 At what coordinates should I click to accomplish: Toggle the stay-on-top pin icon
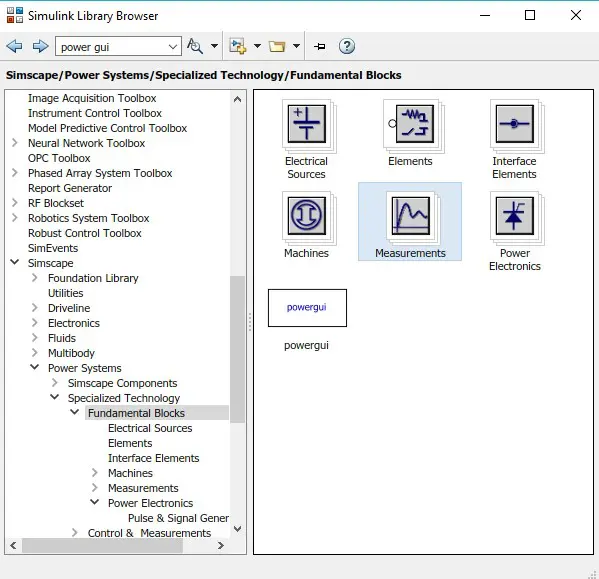click(x=320, y=47)
